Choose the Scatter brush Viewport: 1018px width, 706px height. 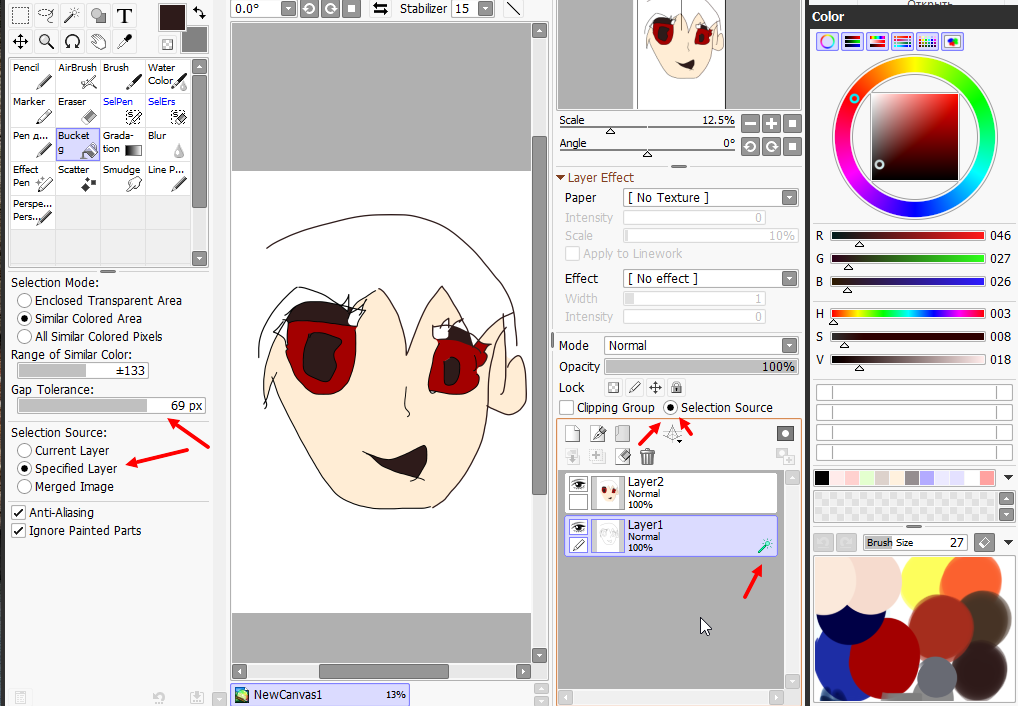pos(78,178)
